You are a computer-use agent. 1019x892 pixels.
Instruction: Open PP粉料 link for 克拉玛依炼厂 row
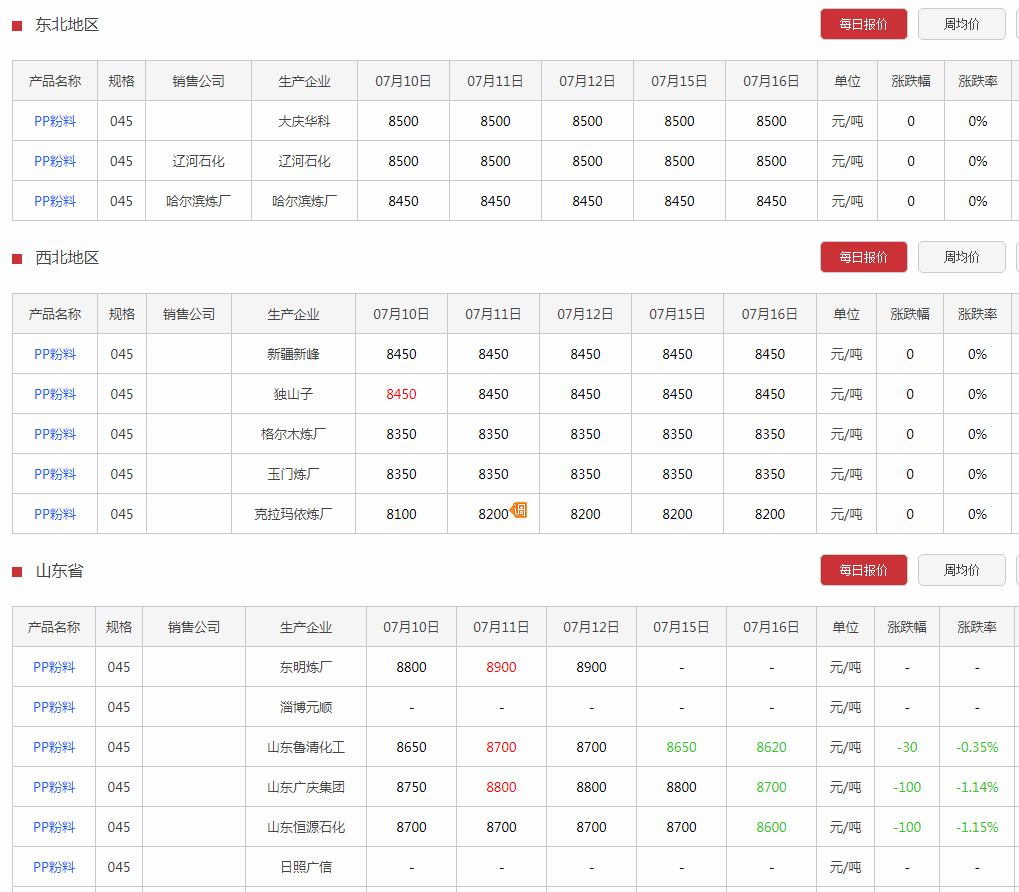tap(55, 514)
